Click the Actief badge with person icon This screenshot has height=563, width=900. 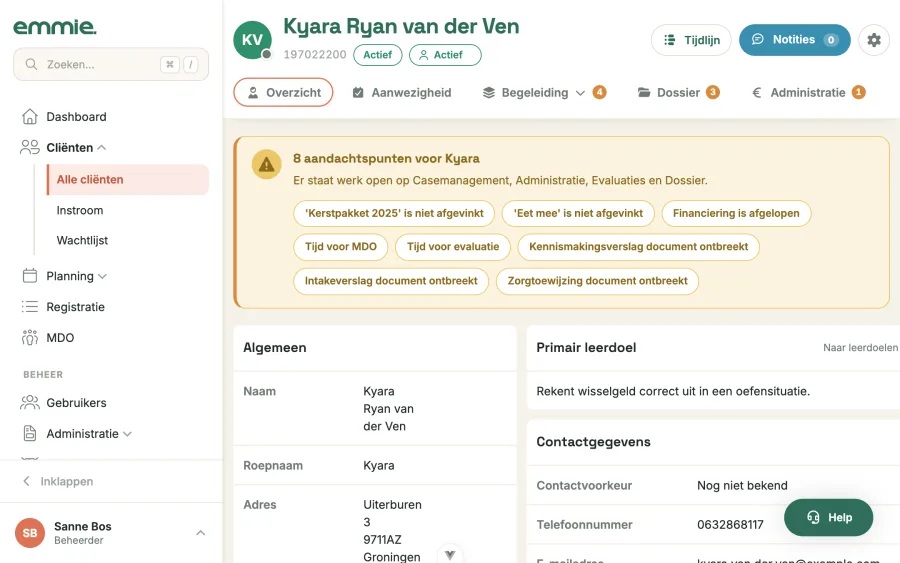point(445,55)
